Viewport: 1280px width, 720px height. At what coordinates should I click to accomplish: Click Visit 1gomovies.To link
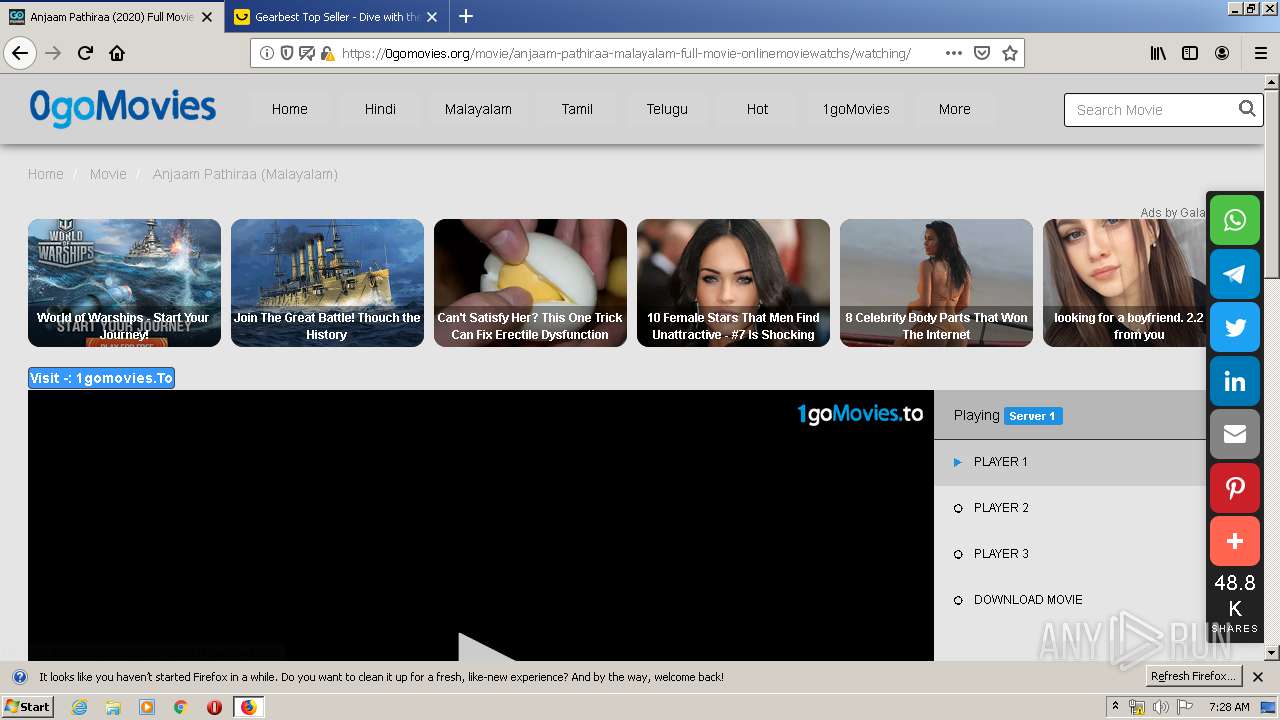[101, 378]
